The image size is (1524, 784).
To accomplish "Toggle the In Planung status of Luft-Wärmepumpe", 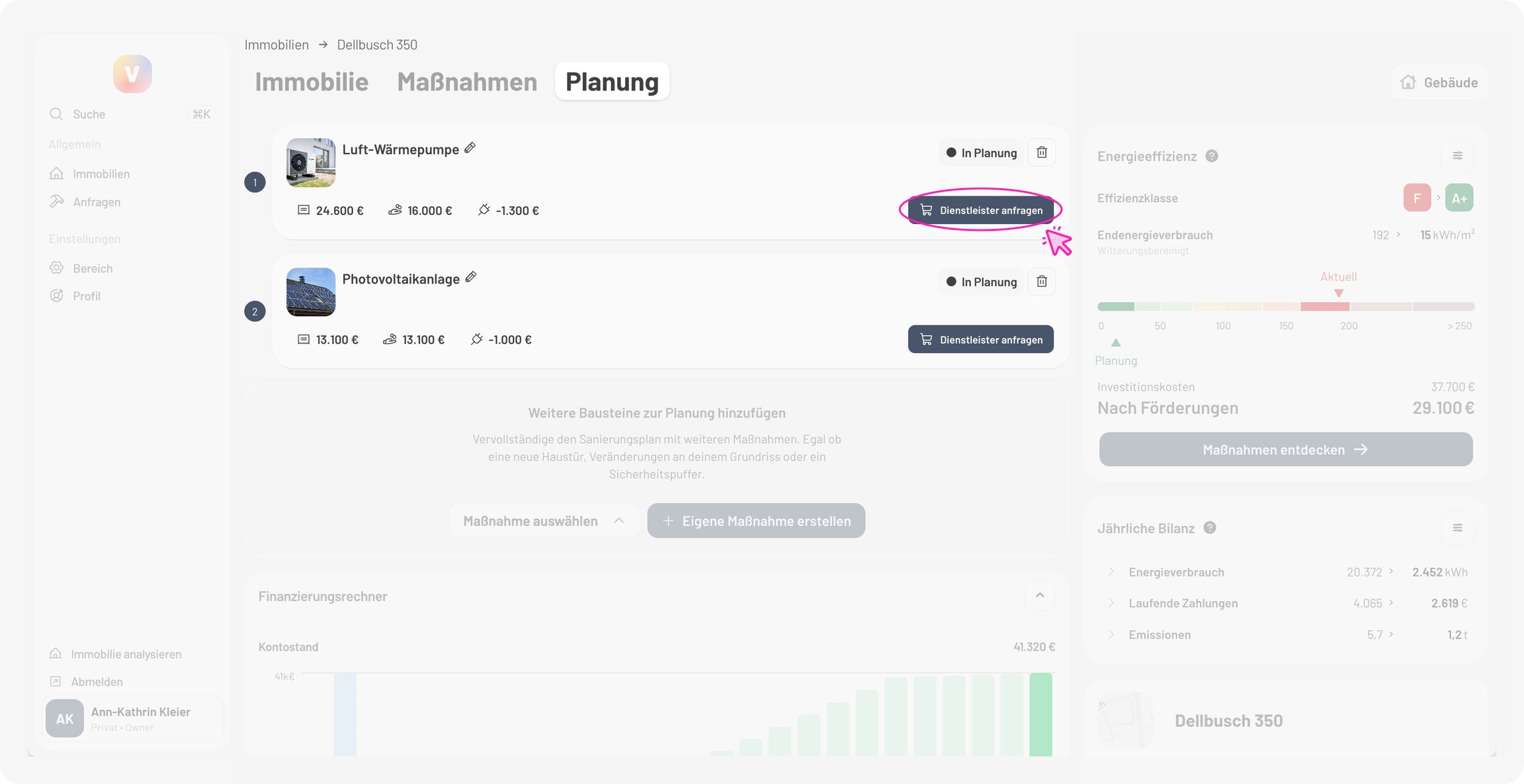I will tap(981, 153).
